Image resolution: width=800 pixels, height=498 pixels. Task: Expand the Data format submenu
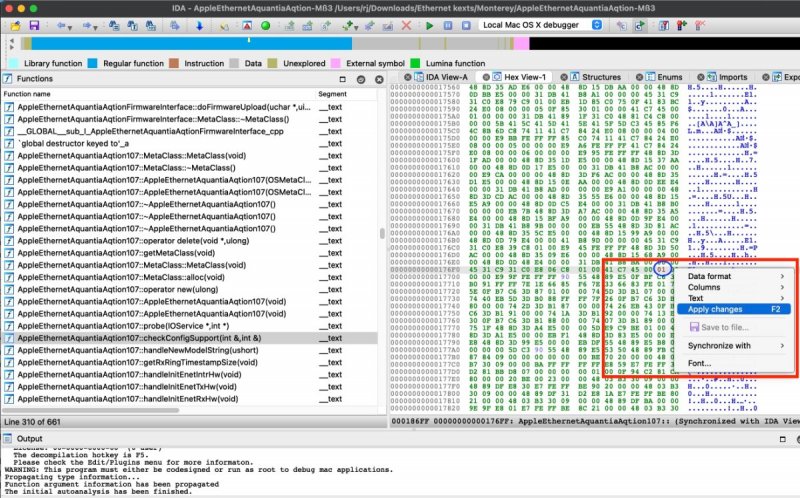pos(736,276)
